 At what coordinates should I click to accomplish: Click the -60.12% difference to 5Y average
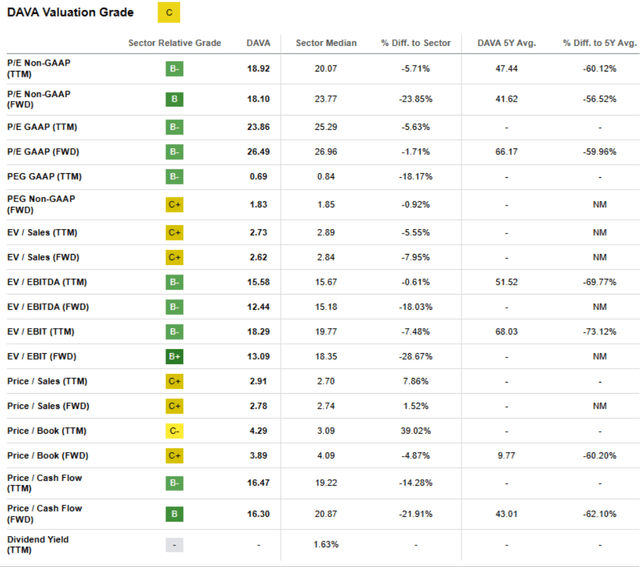pyautogui.click(x=600, y=69)
